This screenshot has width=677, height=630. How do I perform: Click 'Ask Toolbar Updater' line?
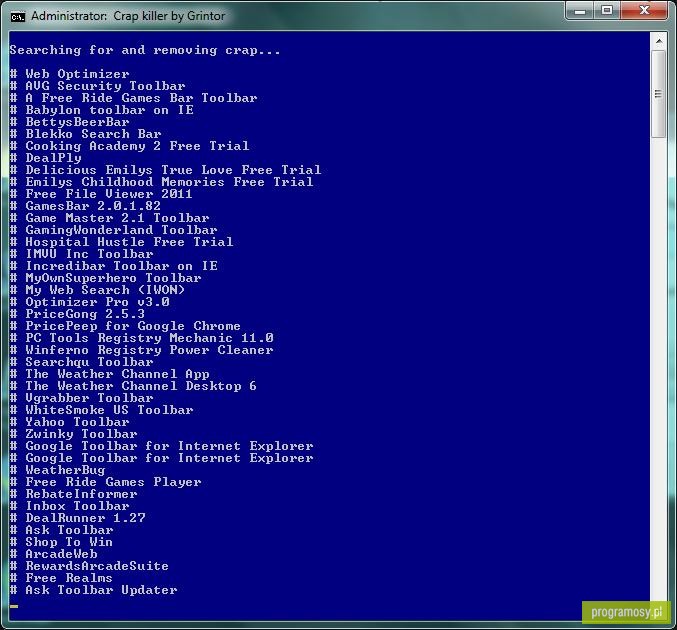coord(93,590)
